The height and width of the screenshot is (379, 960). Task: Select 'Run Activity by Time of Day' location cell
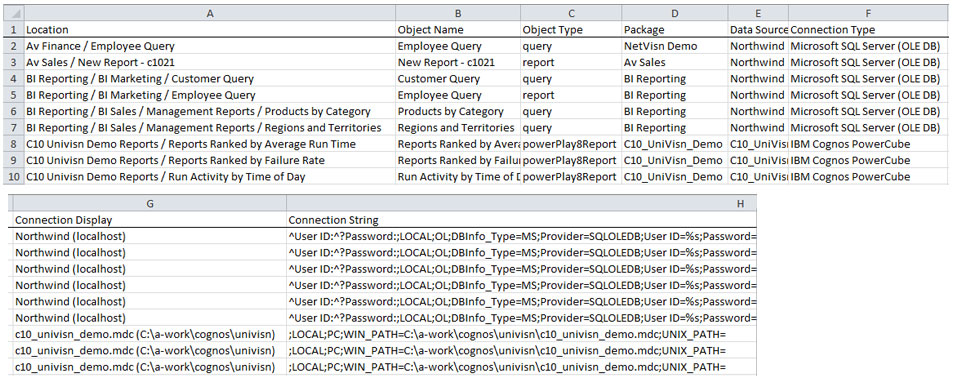(209, 177)
